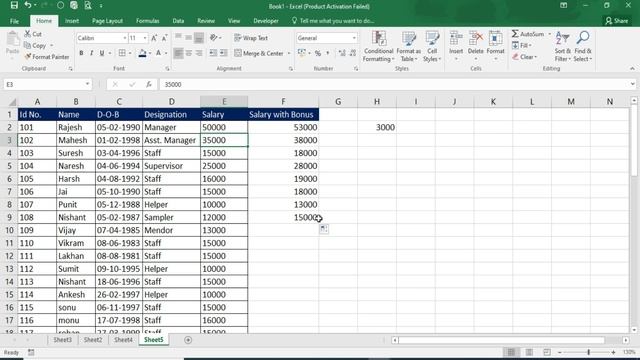
Task: Click the Accounting currency format icon
Action: (x=301, y=53)
